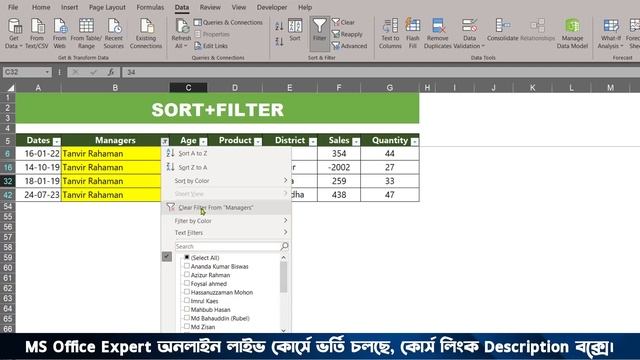Click Remove Duplicates
Viewport: 640px width, 360px height.
tap(438, 33)
